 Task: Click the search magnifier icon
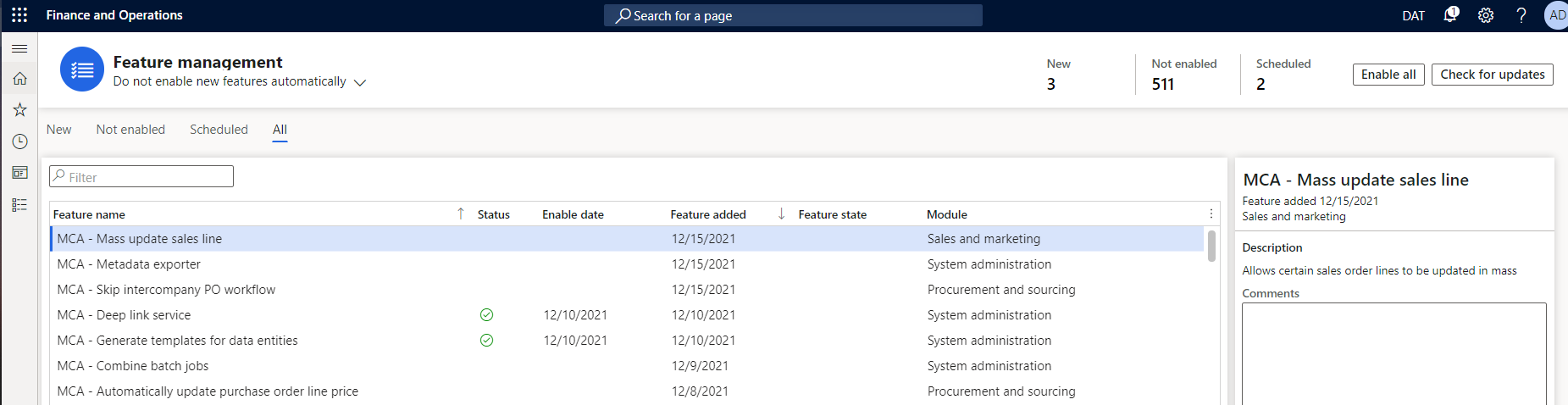click(x=623, y=15)
